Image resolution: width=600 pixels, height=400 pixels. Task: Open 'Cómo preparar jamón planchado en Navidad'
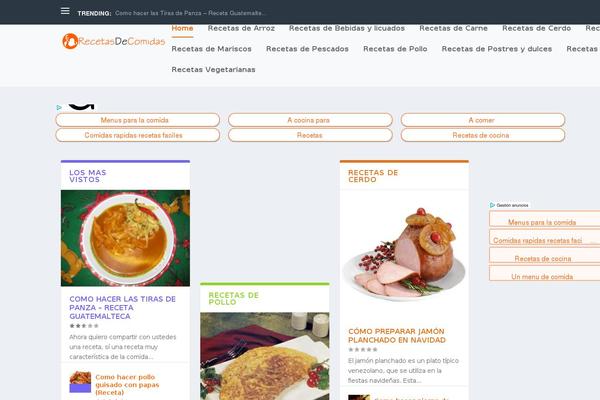click(397, 336)
